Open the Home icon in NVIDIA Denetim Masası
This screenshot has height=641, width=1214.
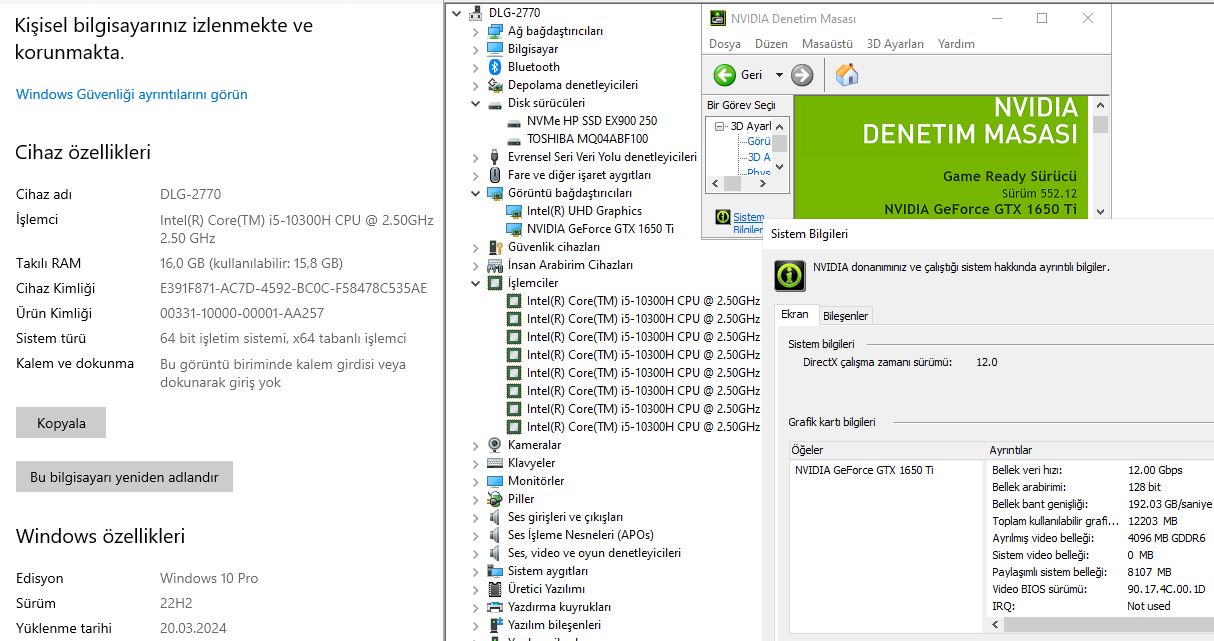pos(847,74)
